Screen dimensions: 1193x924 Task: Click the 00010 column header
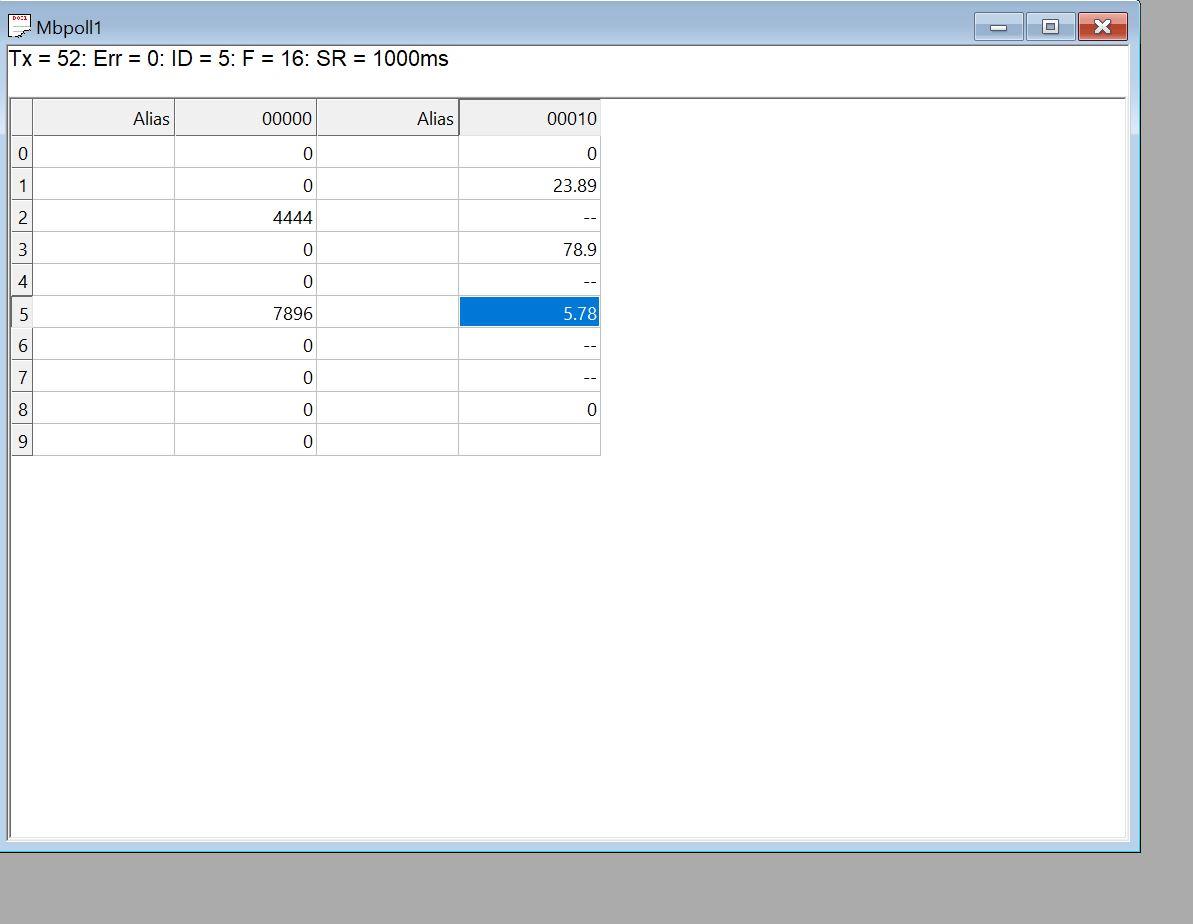(529, 117)
